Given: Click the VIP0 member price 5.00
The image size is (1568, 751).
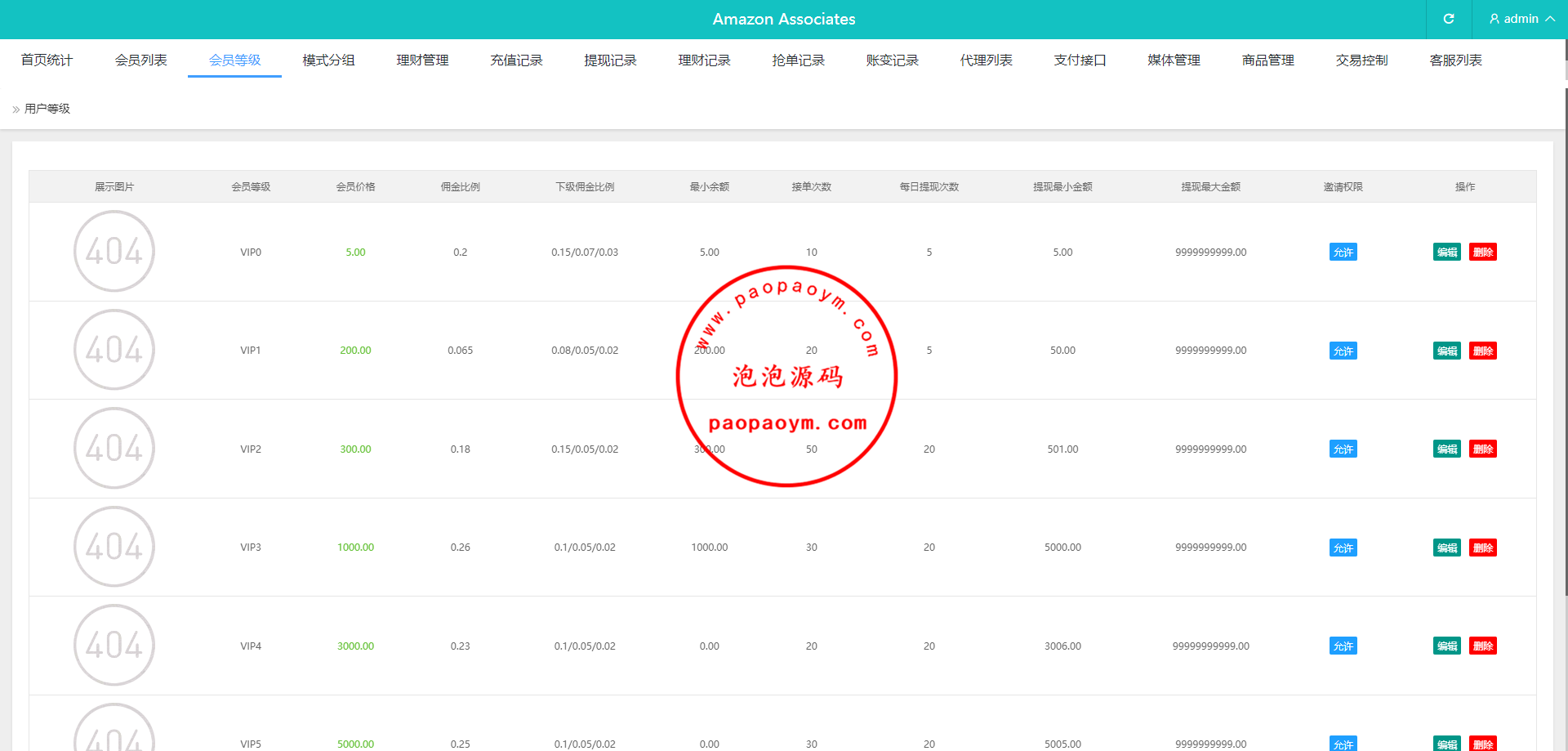Looking at the screenshot, I should point(355,252).
